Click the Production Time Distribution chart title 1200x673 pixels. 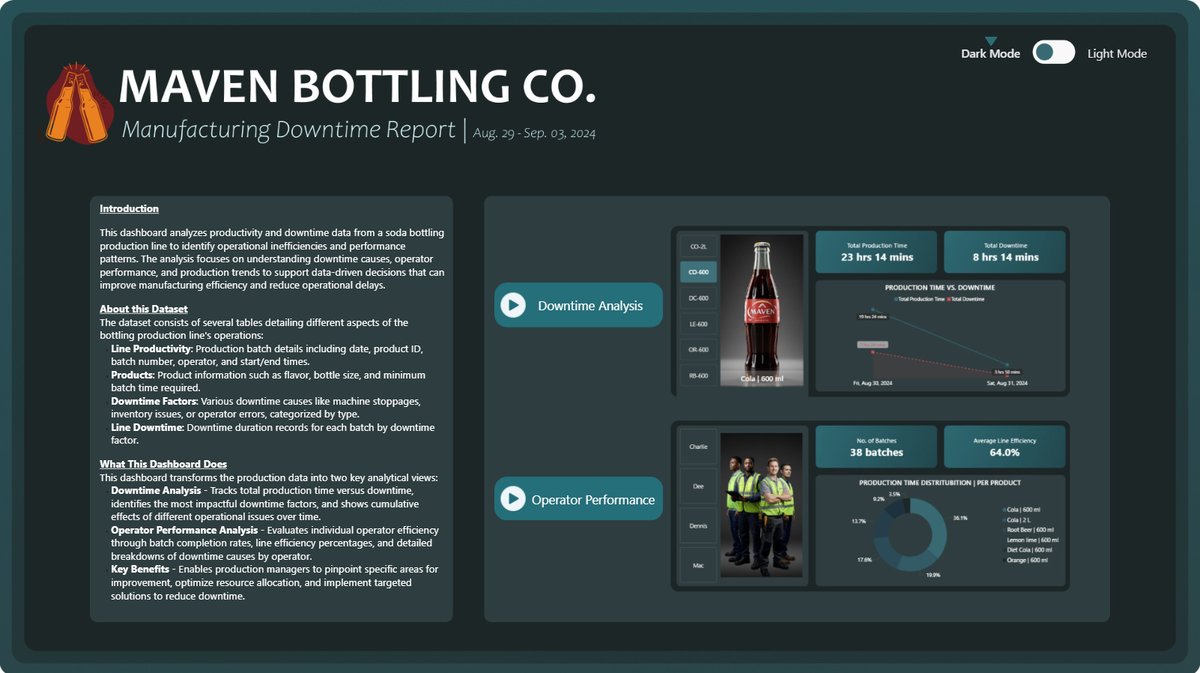pyautogui.click(x=940, y=483)
